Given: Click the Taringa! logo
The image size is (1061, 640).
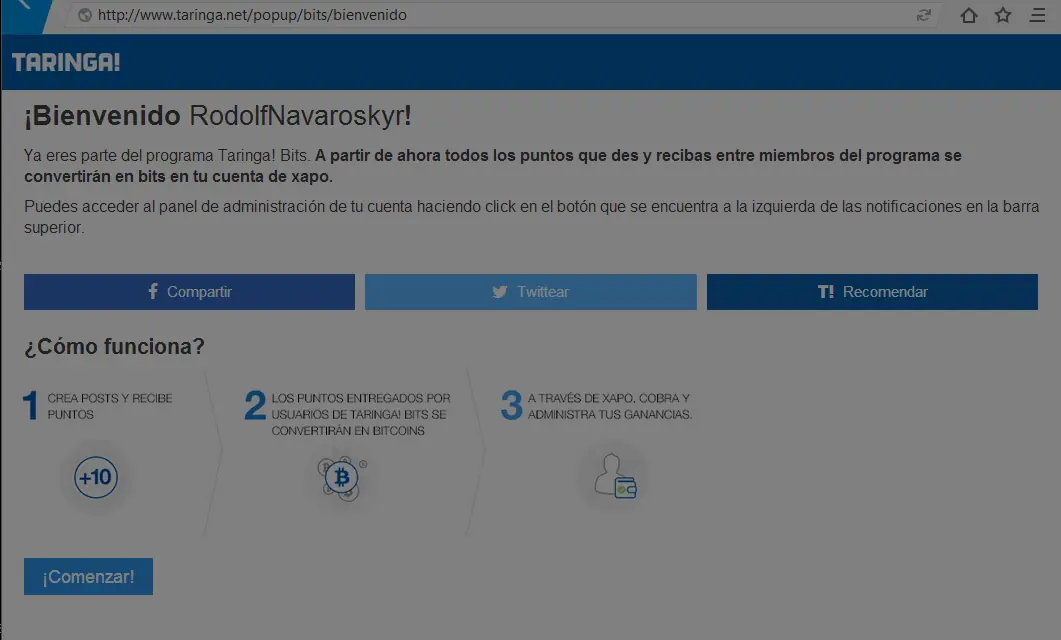Looking at the screenshot, I should coord(66,62).
